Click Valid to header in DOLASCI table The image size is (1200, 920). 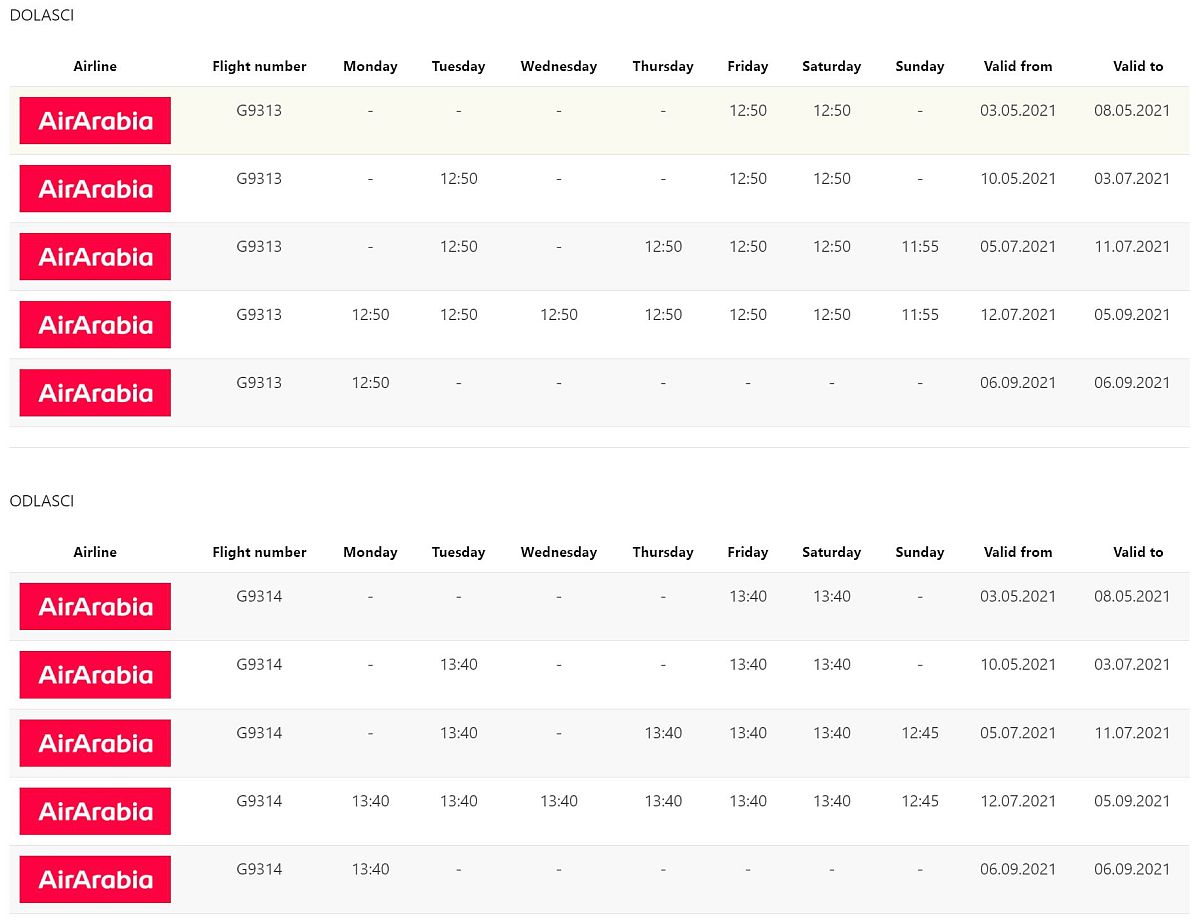(1138, 66)
